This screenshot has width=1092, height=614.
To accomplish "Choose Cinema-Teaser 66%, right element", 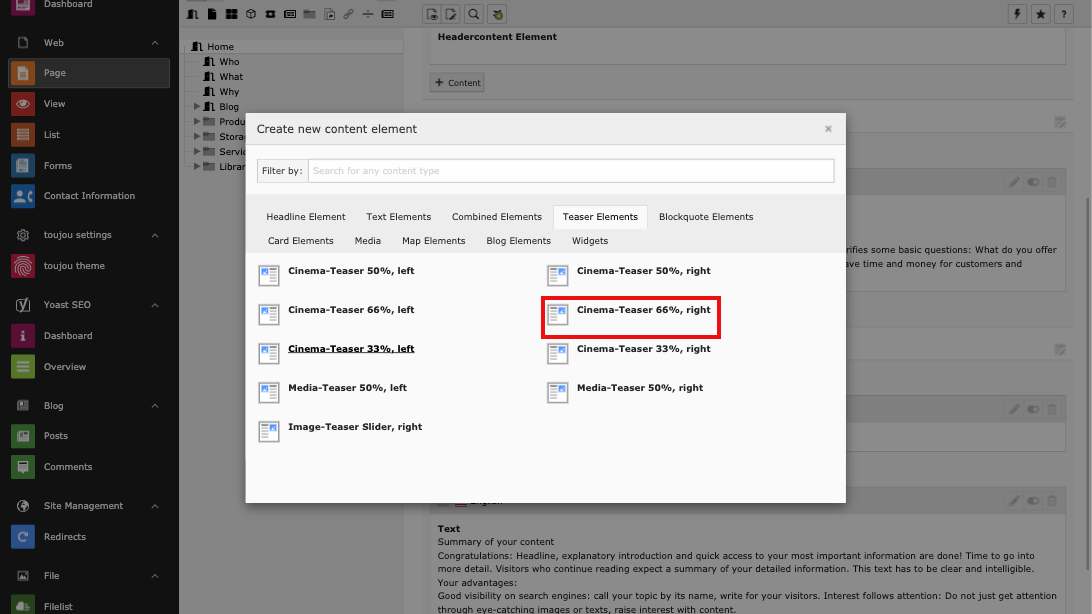I will point(643,310).
